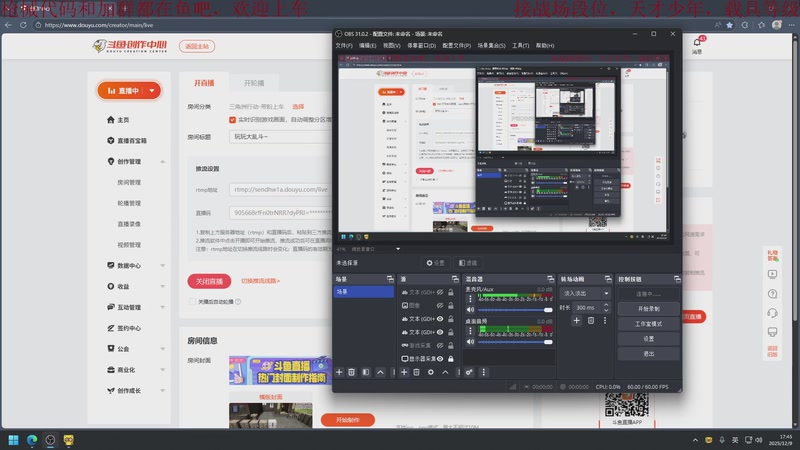Screen dimensions: 800x450
Task: Show the hidden 文本 (GDI+) source
Action: click(x=440, y=292)
